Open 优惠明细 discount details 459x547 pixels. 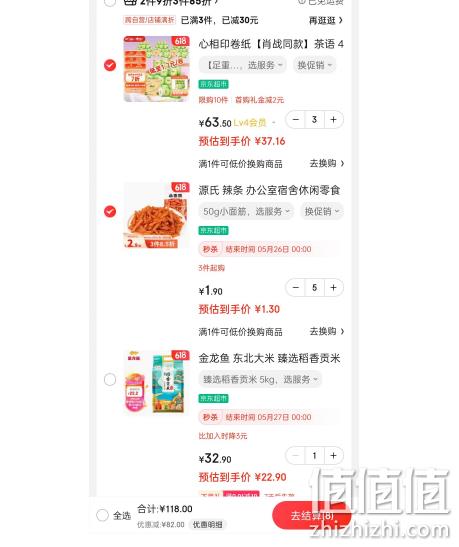pos(208,525)
